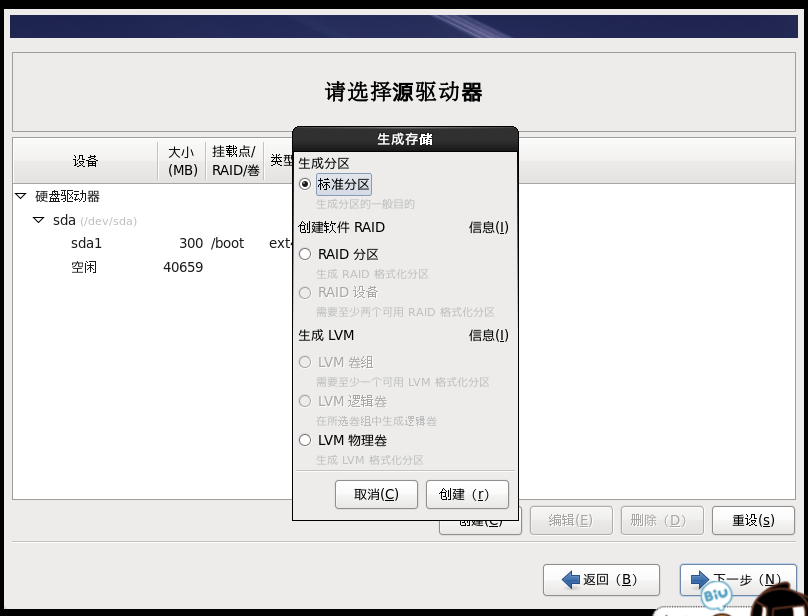Screen dimensions: 808x616
Task: Proceed with the 下一步(N) button
Action: (738, 580)
